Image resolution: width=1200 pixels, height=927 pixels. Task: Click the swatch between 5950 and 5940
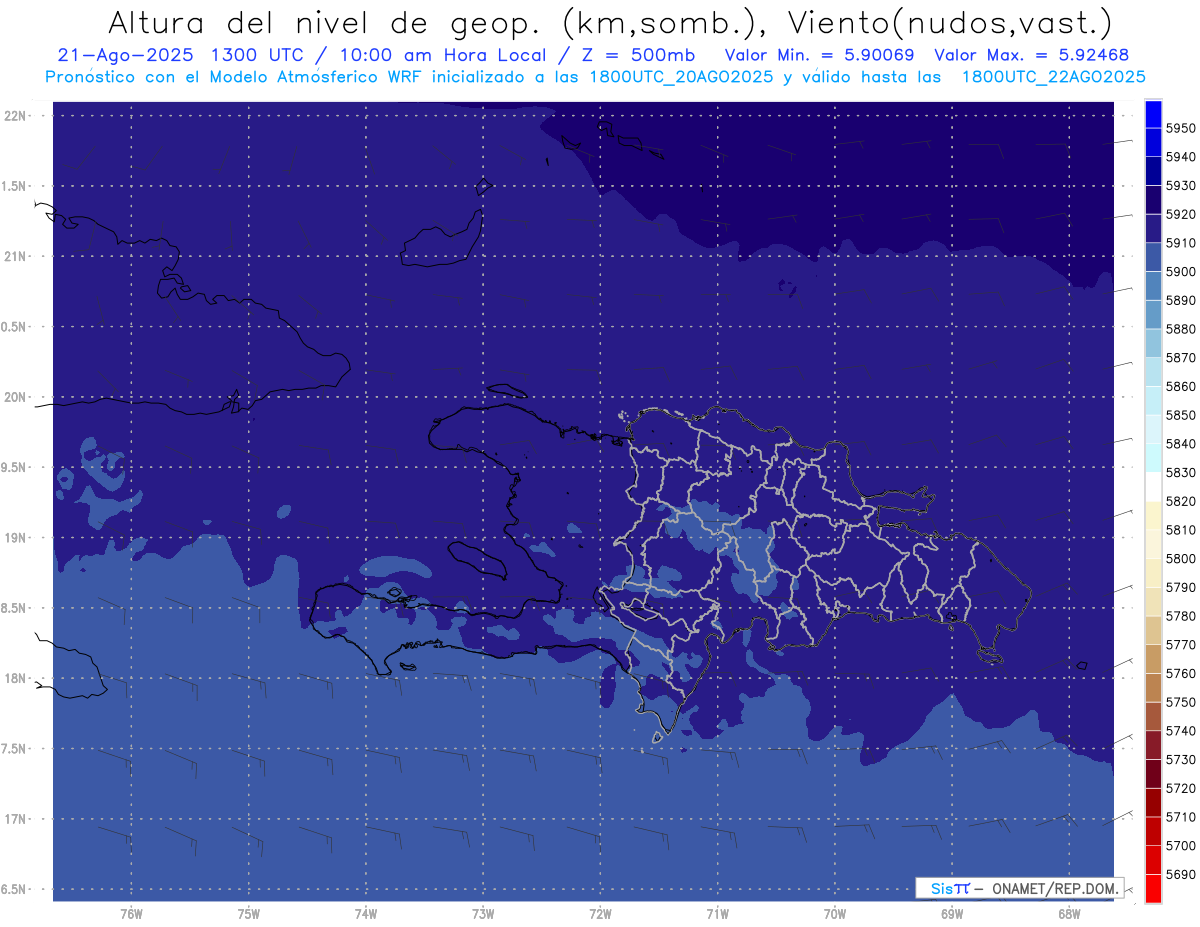click(1153, 142)
